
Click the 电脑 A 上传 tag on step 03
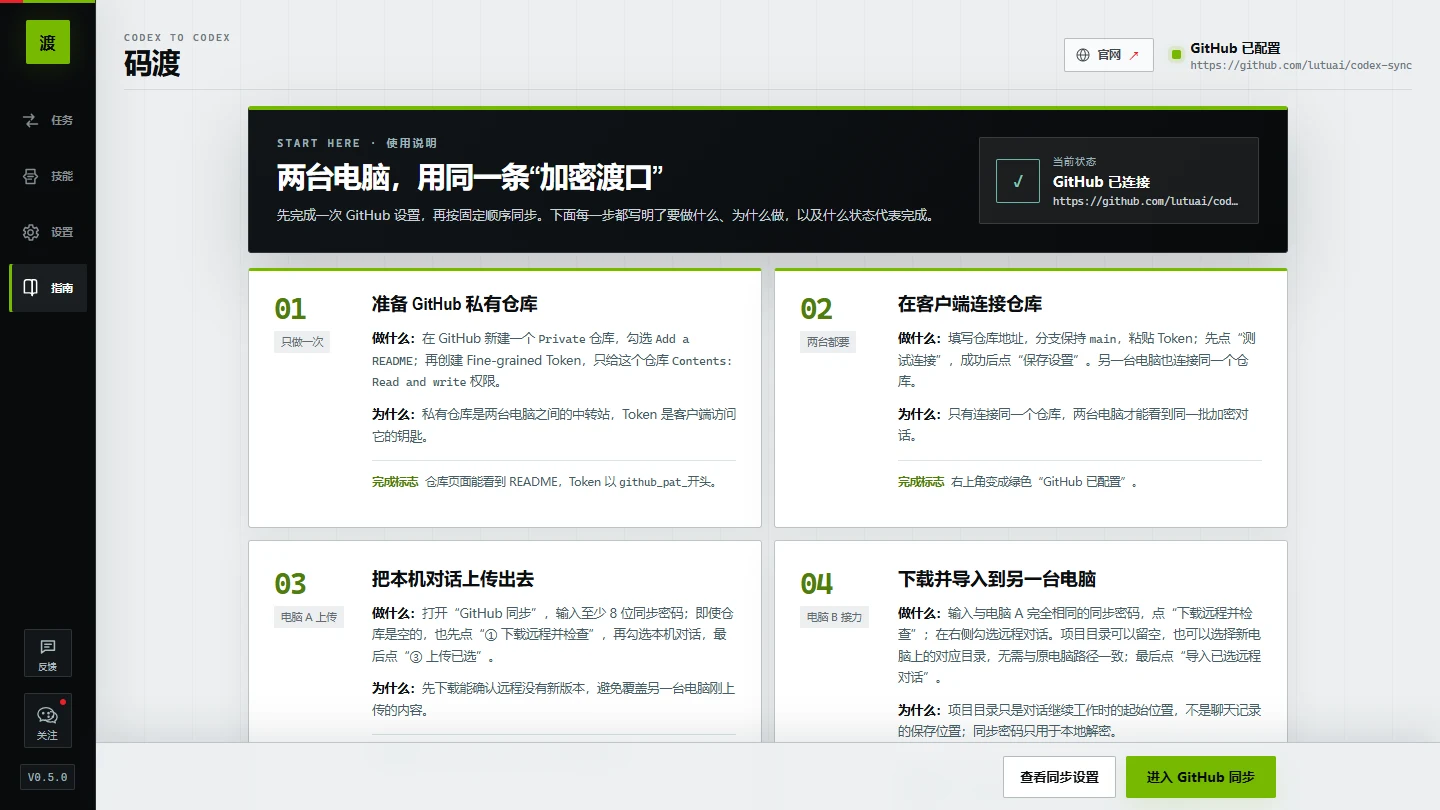pos(309,617)
